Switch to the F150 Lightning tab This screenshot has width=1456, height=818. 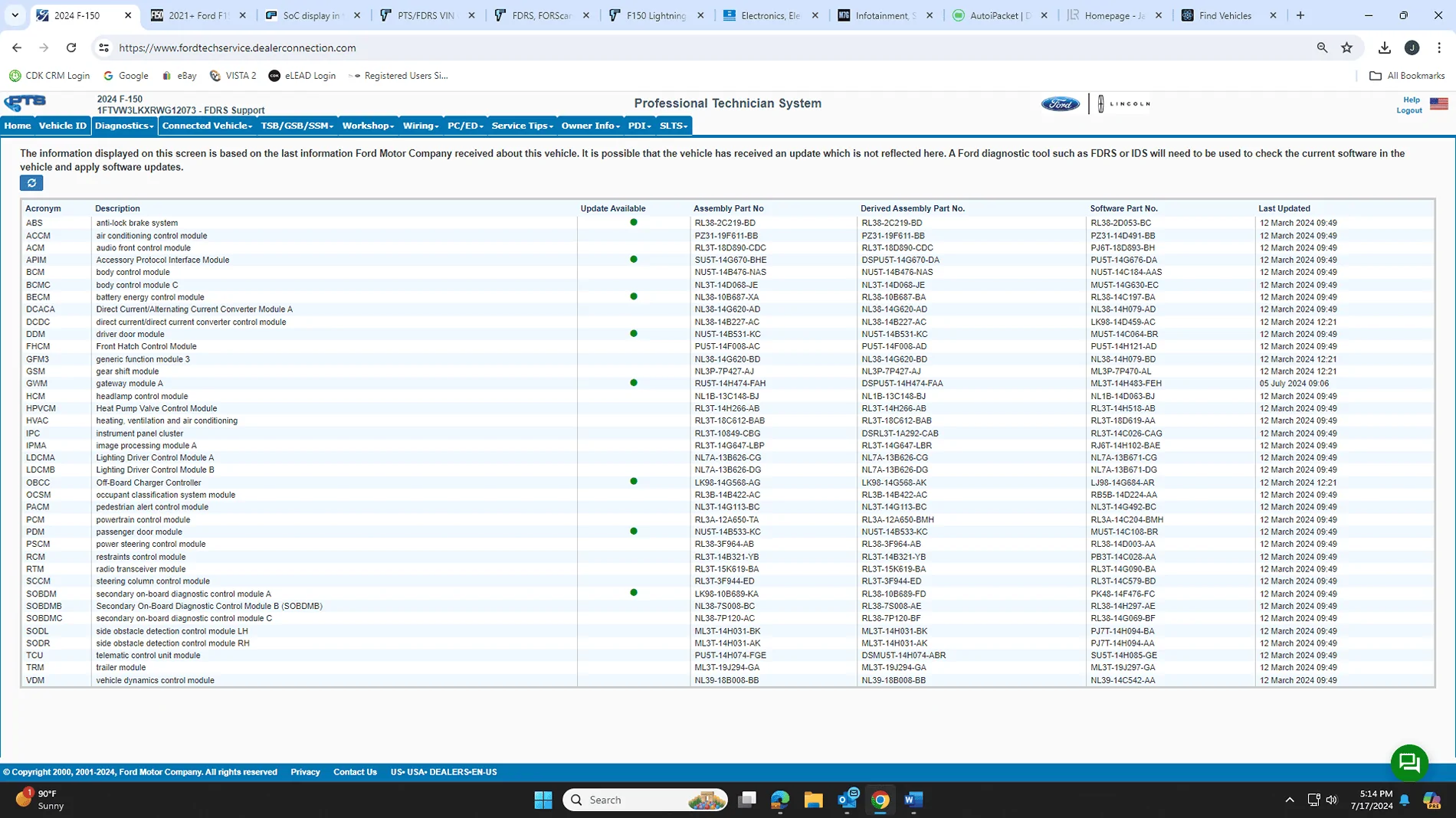tap(656, 15)
